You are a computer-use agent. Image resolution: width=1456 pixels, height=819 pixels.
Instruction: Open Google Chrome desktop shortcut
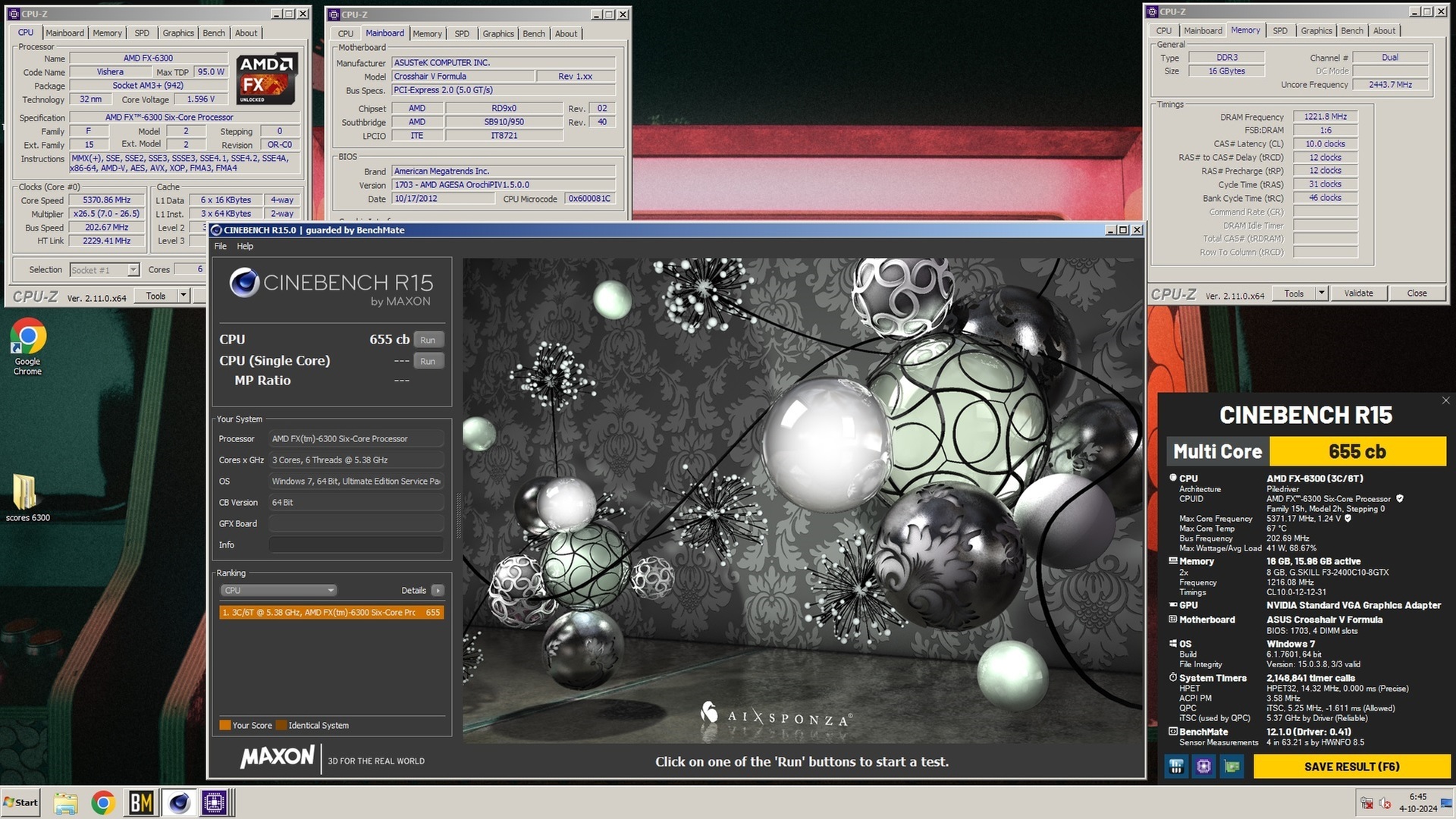27,347
